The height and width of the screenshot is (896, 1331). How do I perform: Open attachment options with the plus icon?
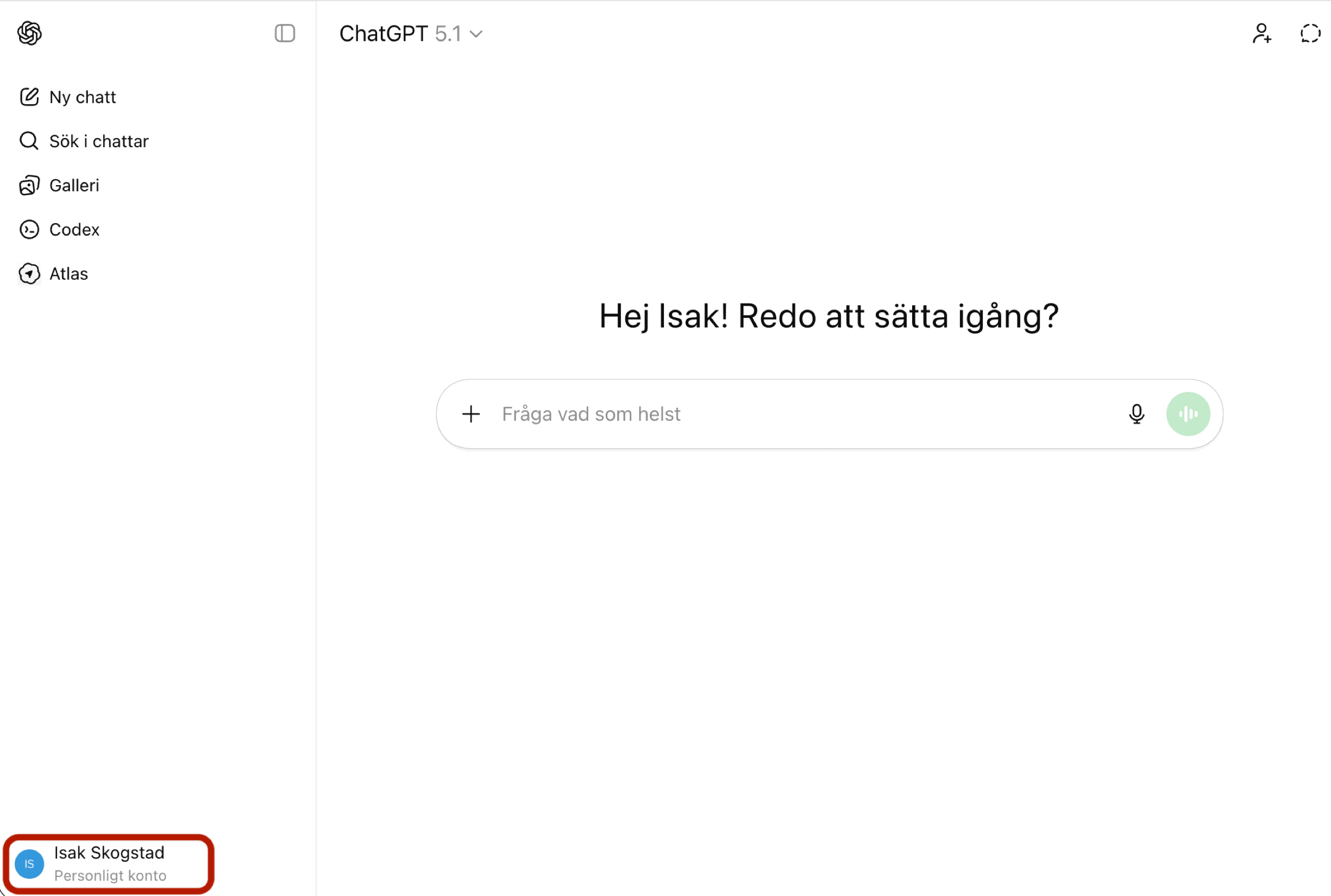coord(470,414)
